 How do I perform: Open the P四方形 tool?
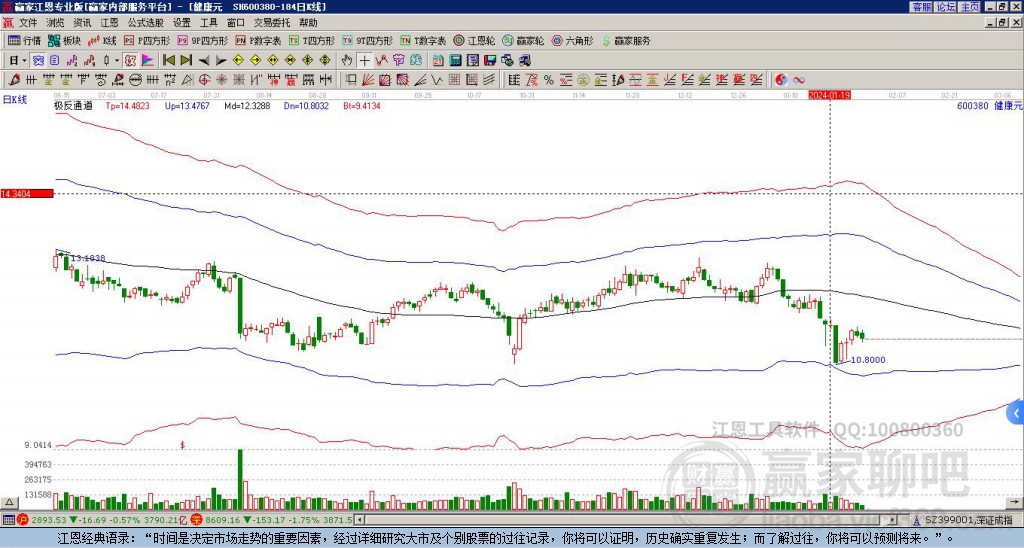148,40
